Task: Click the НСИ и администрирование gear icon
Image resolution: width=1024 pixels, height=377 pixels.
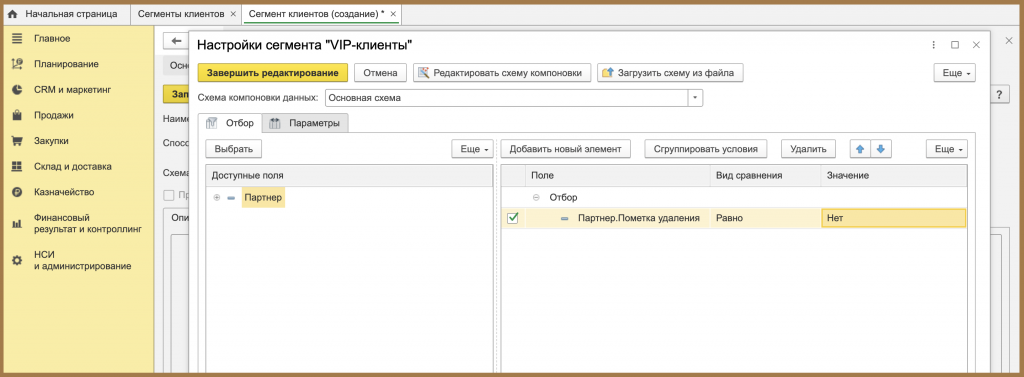Action: [x=17, y=260]
